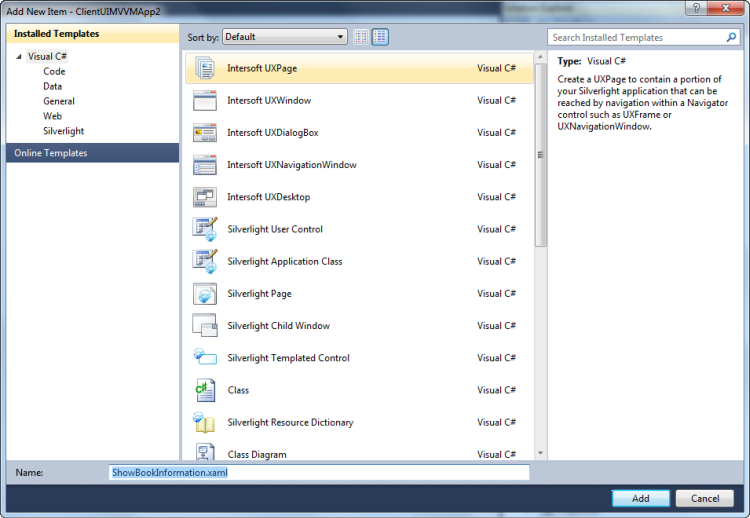Viewport: 750px width, 518px height.
Task: Select the Silverlight User Control name
Action: [275, 229]
